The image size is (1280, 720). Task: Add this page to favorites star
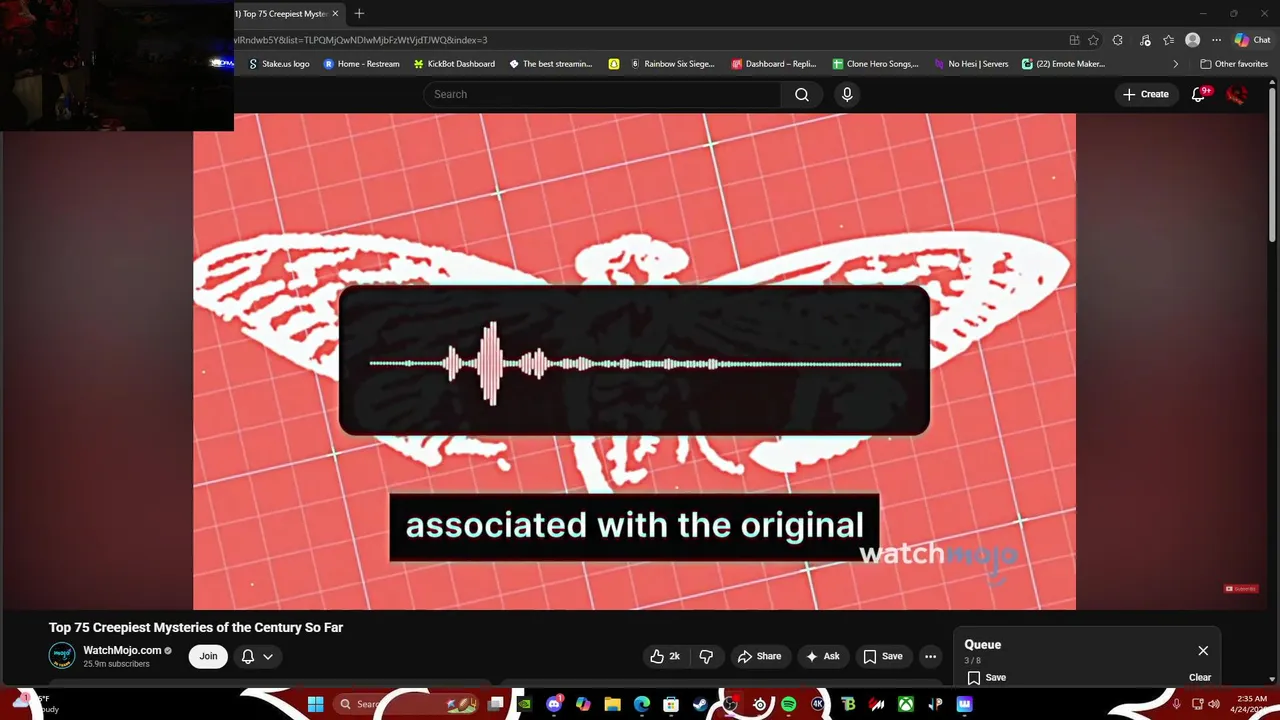[x=1093, y=40]
